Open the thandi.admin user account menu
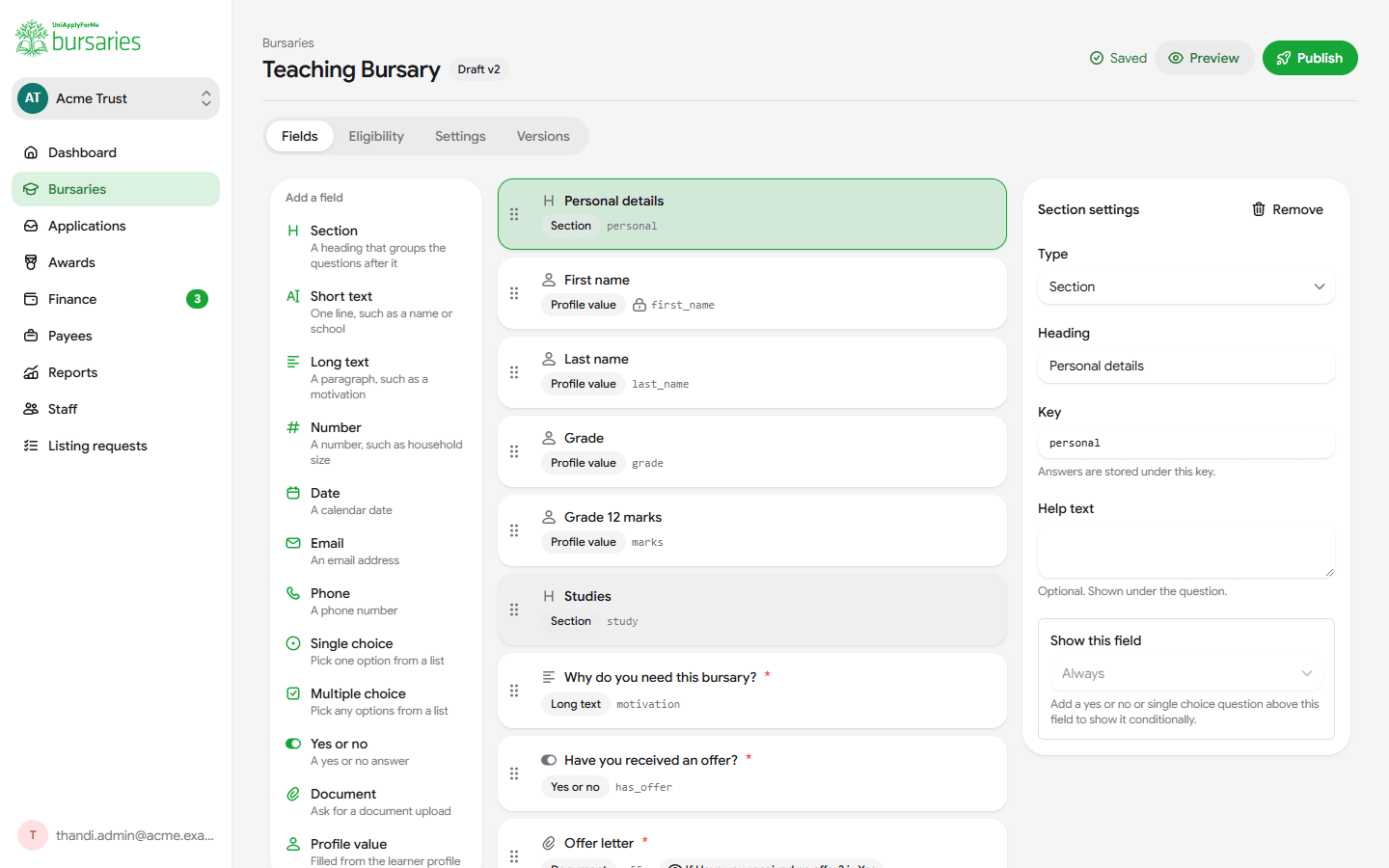This screenshot has height=868, width=1389. [x=116, y=835]
